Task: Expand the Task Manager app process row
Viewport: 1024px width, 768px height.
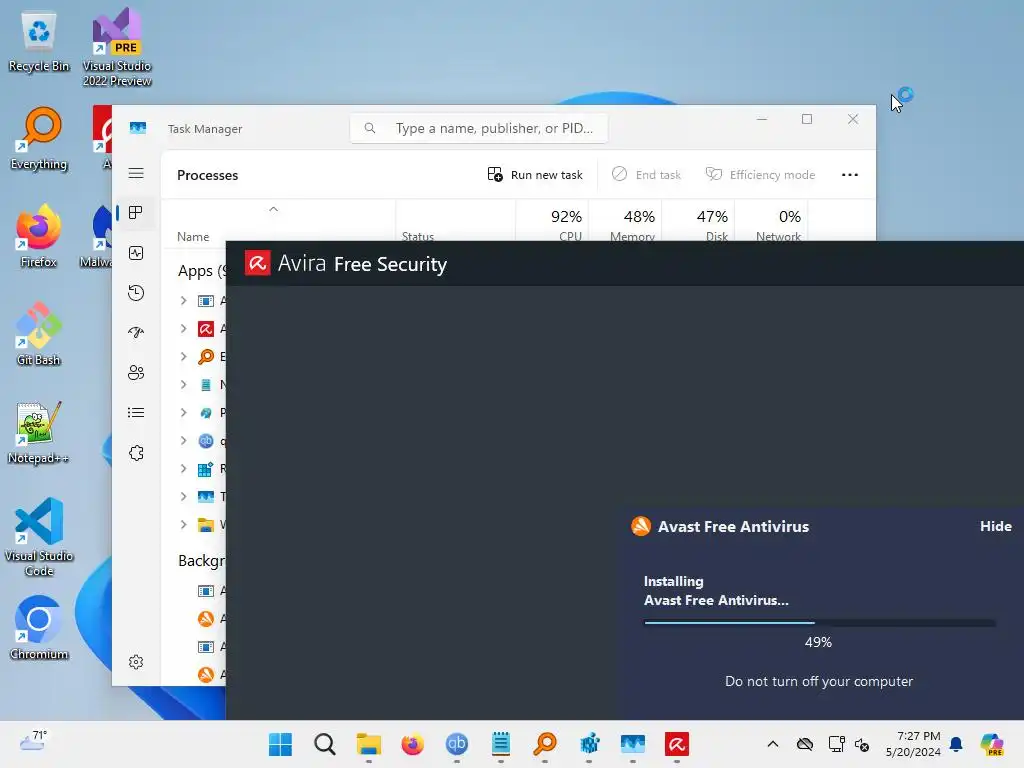Action: coord(184,496)
